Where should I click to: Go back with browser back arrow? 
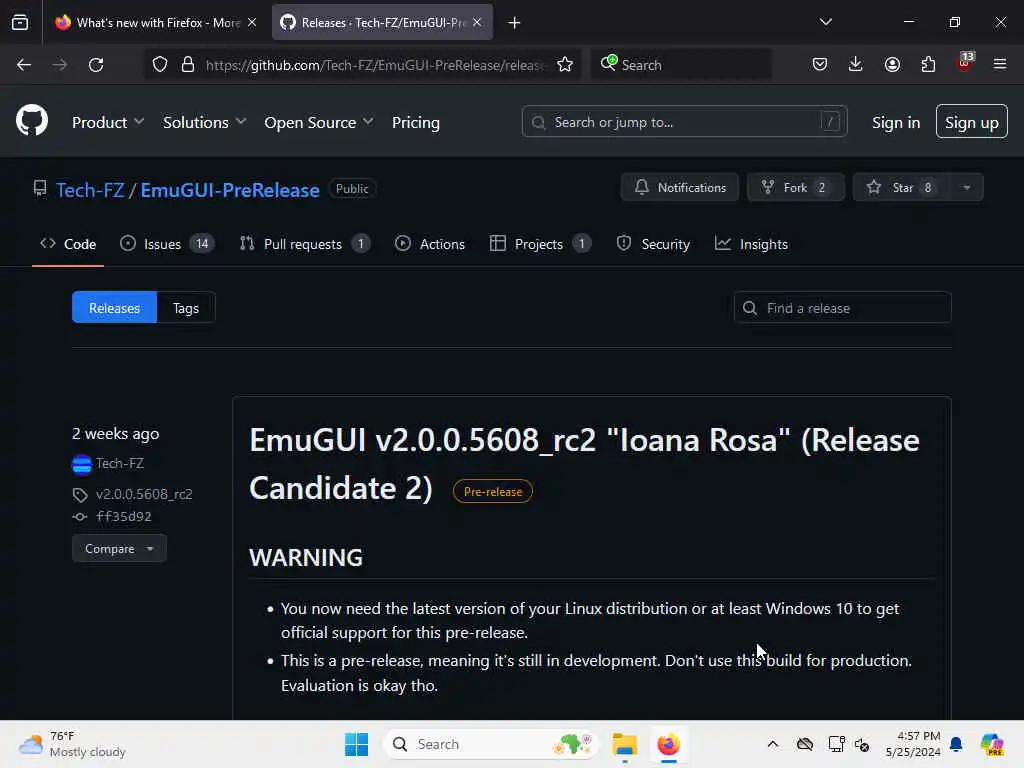24,65
